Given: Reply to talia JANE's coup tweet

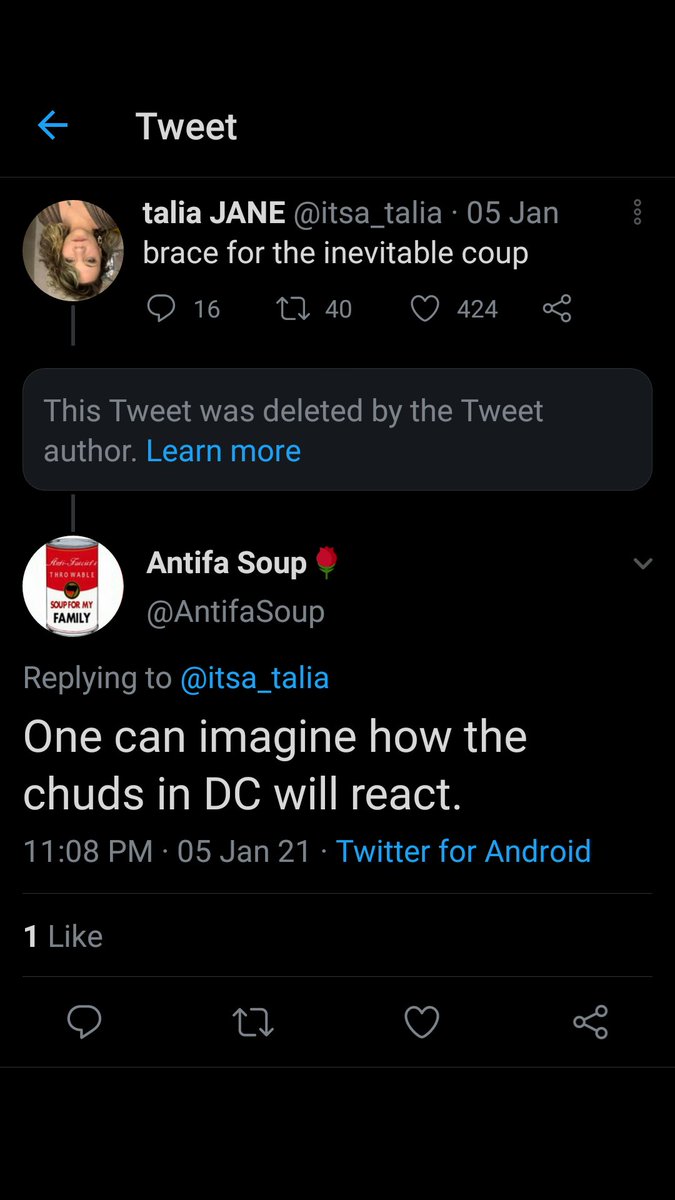Looking at the screenshot, I should pos(161,309).
